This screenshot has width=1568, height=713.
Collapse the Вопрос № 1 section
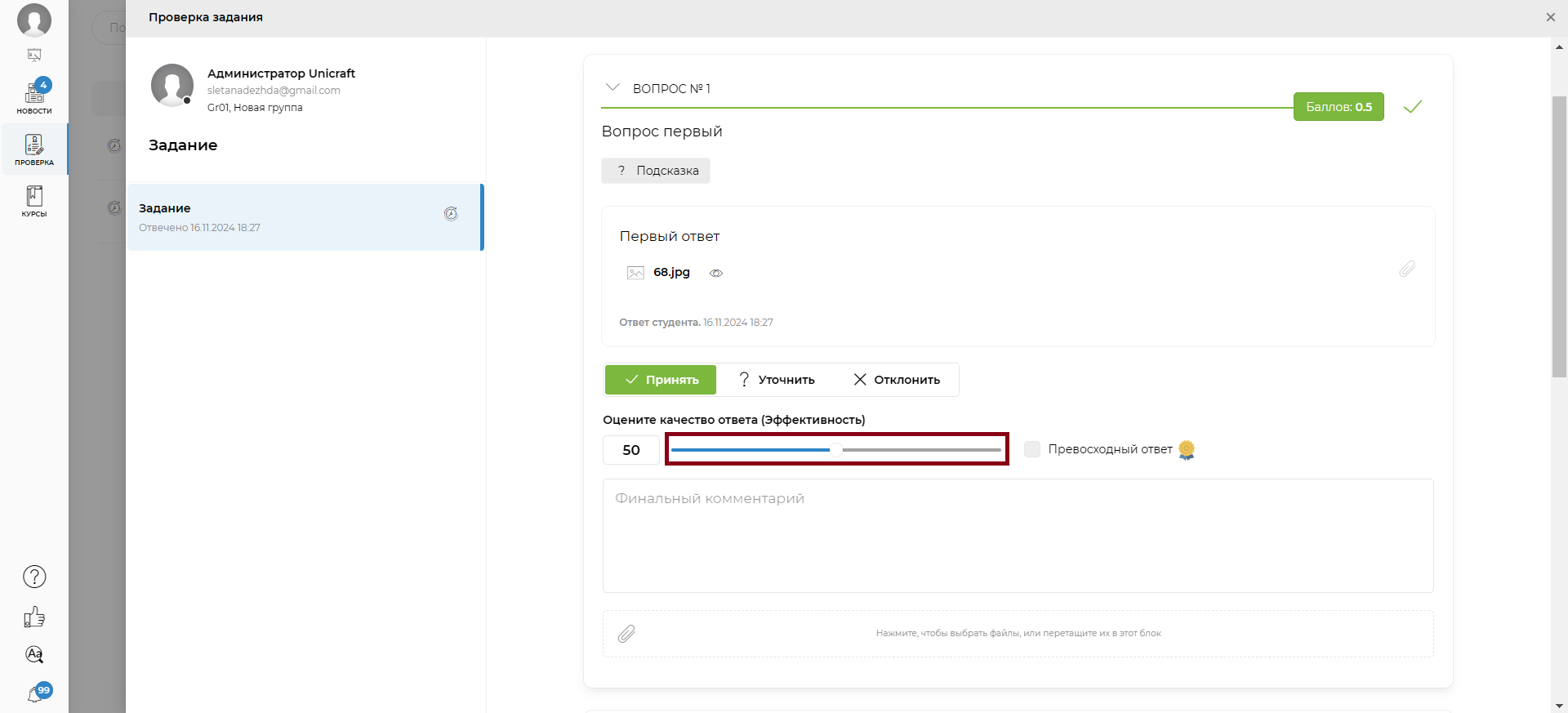(x=612, y=87)
